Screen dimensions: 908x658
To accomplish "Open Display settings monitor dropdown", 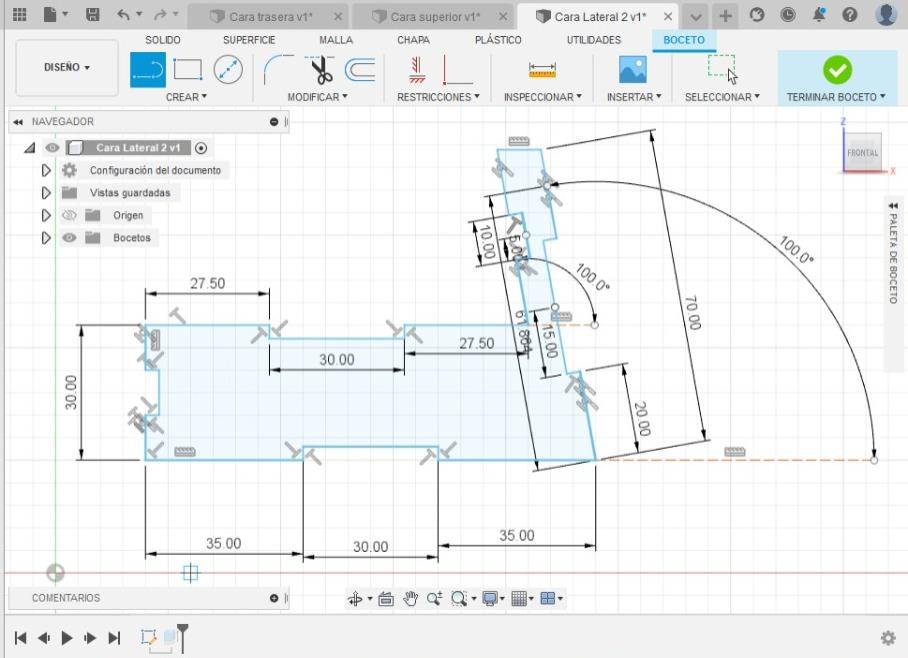I will (493, 598).
